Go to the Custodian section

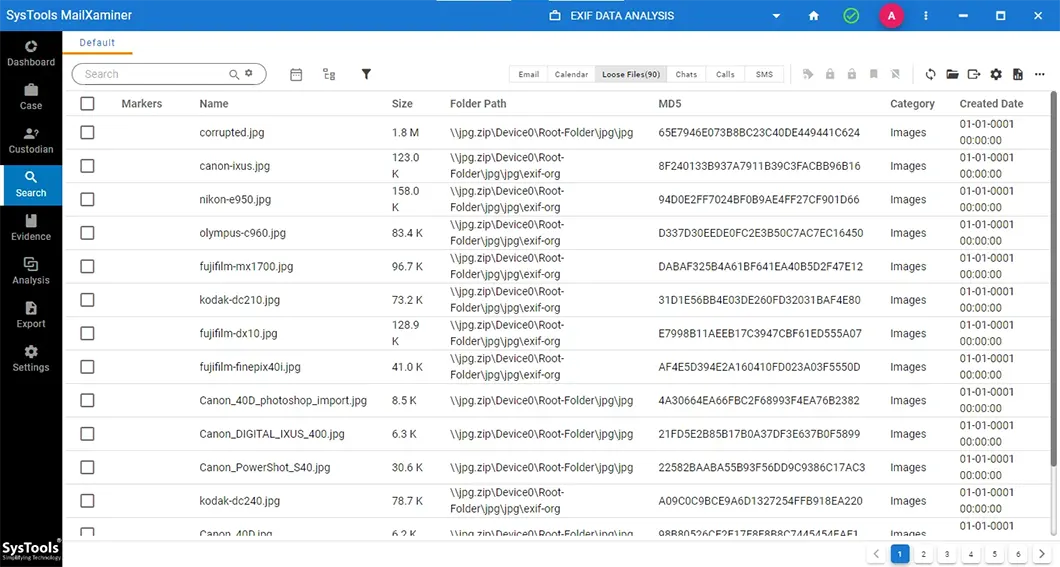click(x=30, y=141)
